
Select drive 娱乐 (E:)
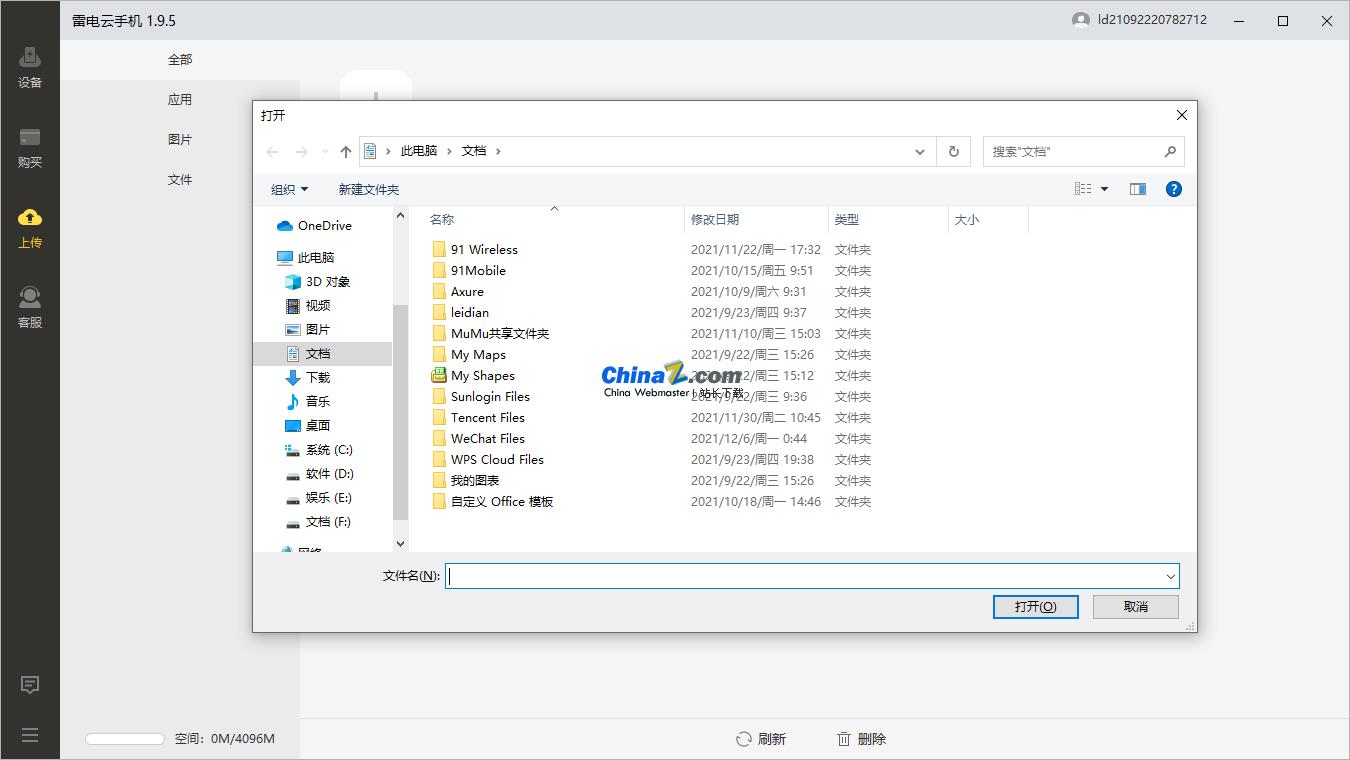[319, 498]
